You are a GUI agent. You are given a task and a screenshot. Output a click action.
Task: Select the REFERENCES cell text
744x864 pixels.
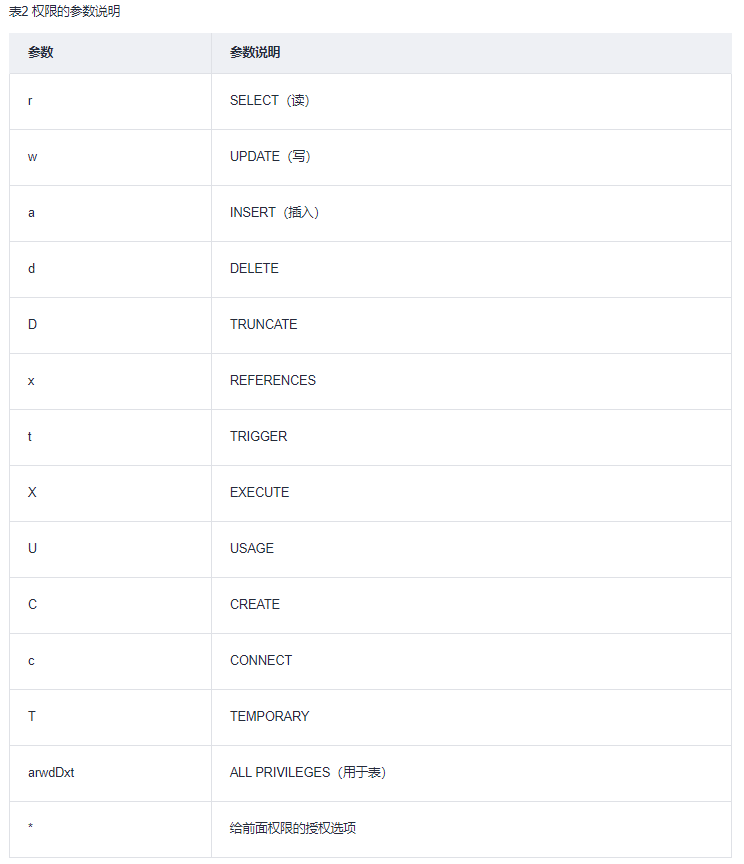point(272,381)
